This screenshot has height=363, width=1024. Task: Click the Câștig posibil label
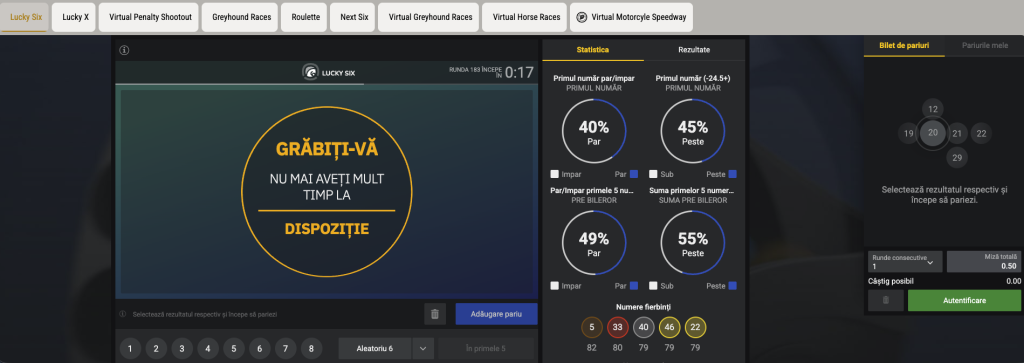[x=891, y=281]
